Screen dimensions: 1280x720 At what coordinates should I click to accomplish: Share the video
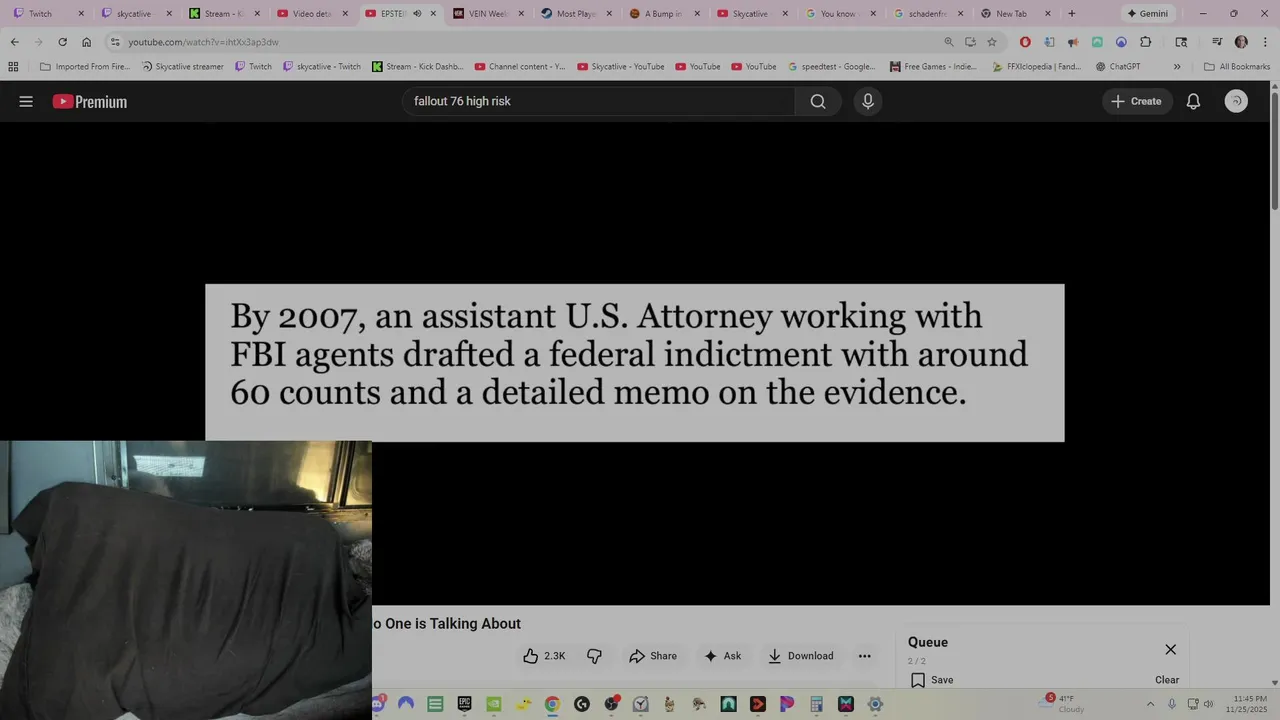click(653, 656)
